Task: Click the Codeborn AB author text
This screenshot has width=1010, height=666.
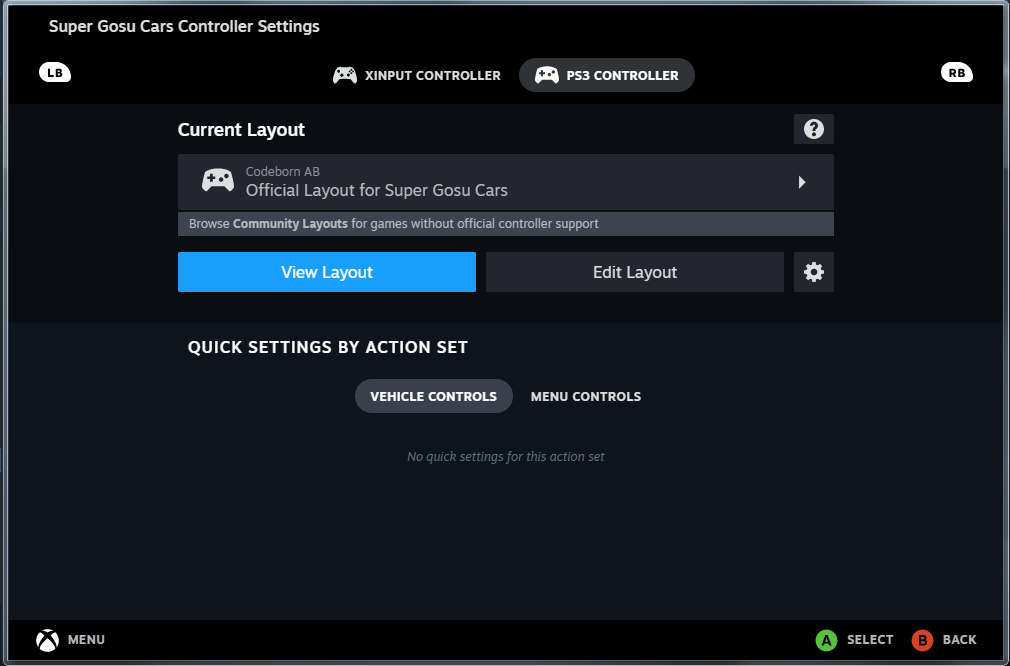Action: 283,171
